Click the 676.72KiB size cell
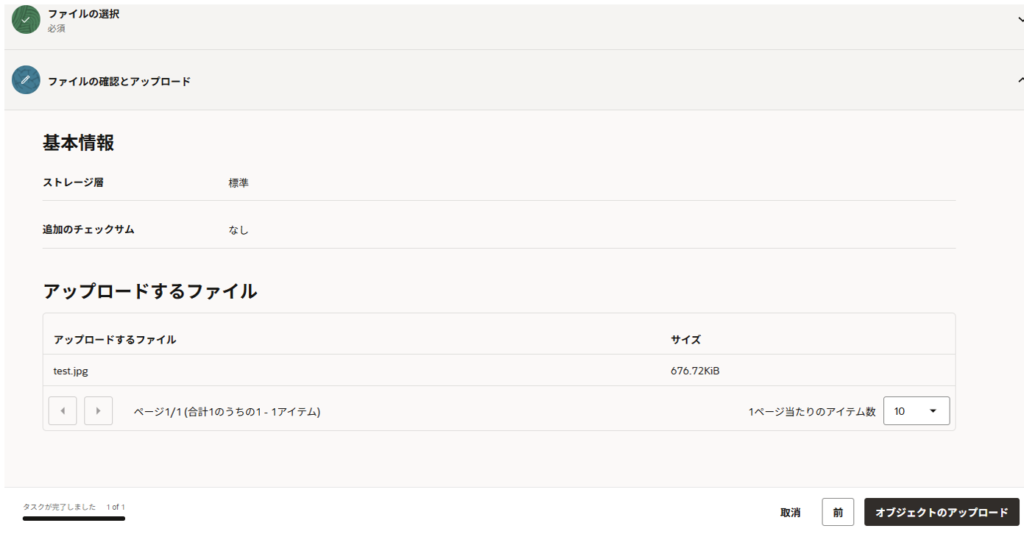1024x534 pixels. tap(695, 371)
